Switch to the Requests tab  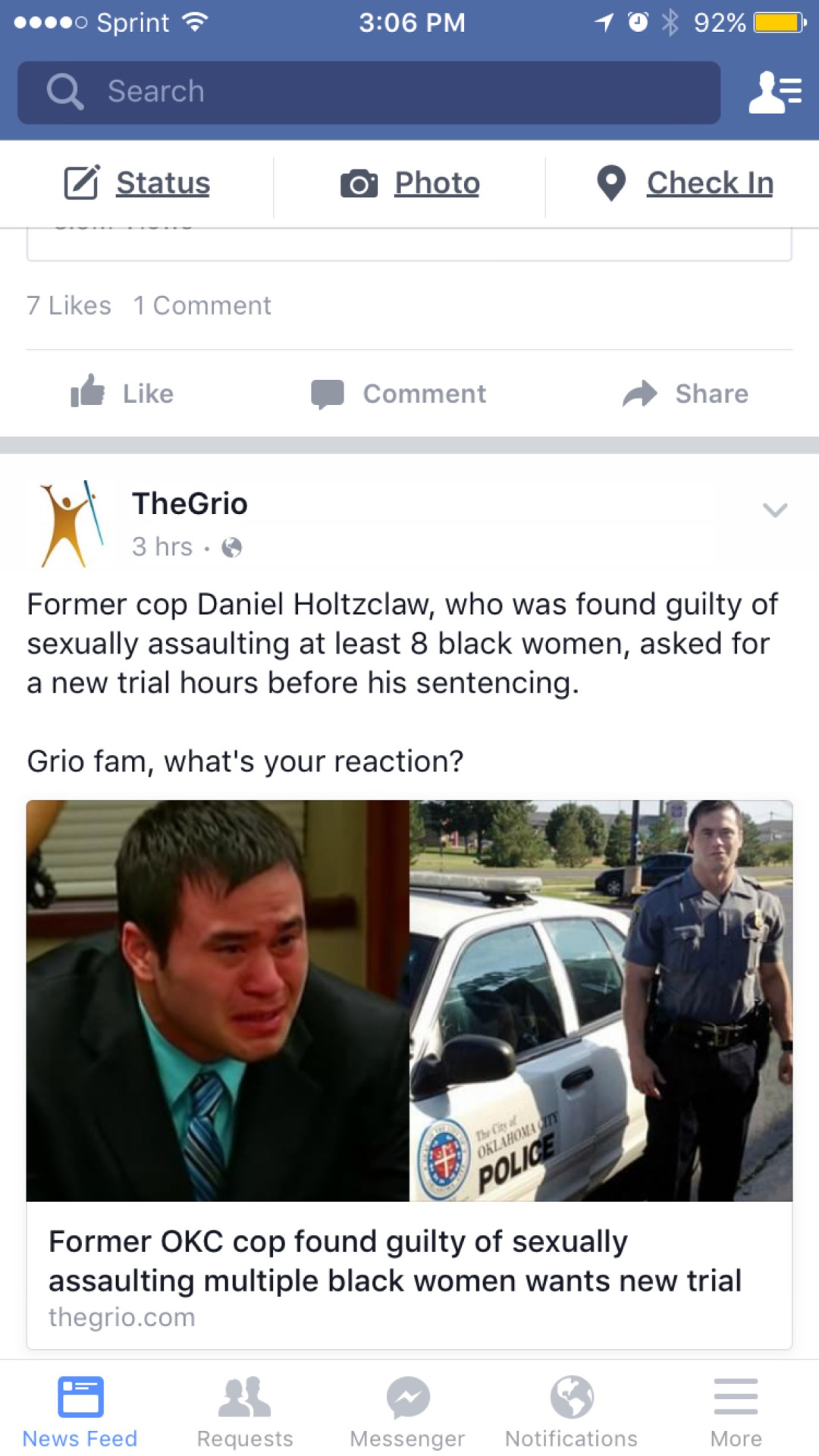pyautogui.click(x=245, y=1412)
